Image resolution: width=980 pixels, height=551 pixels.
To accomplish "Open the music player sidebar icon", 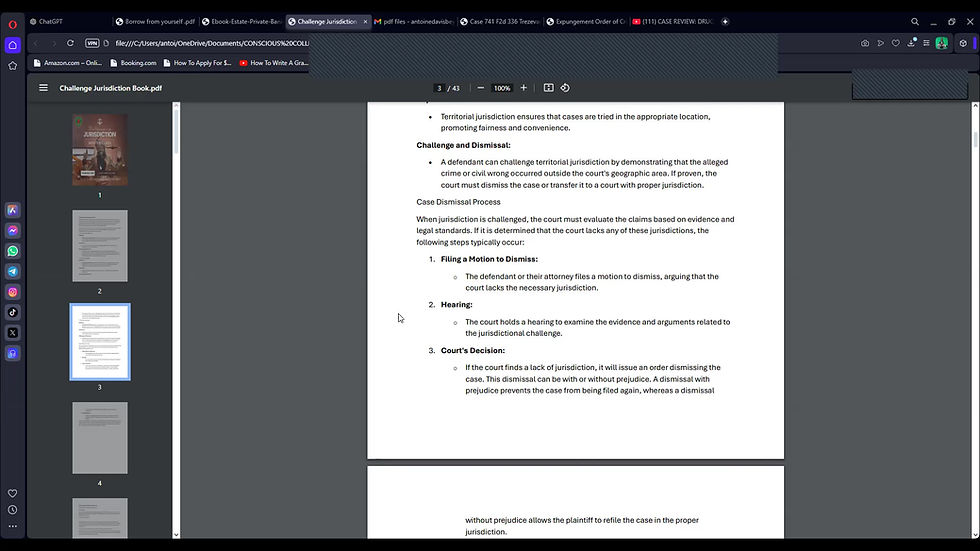I will click(12, 354).
